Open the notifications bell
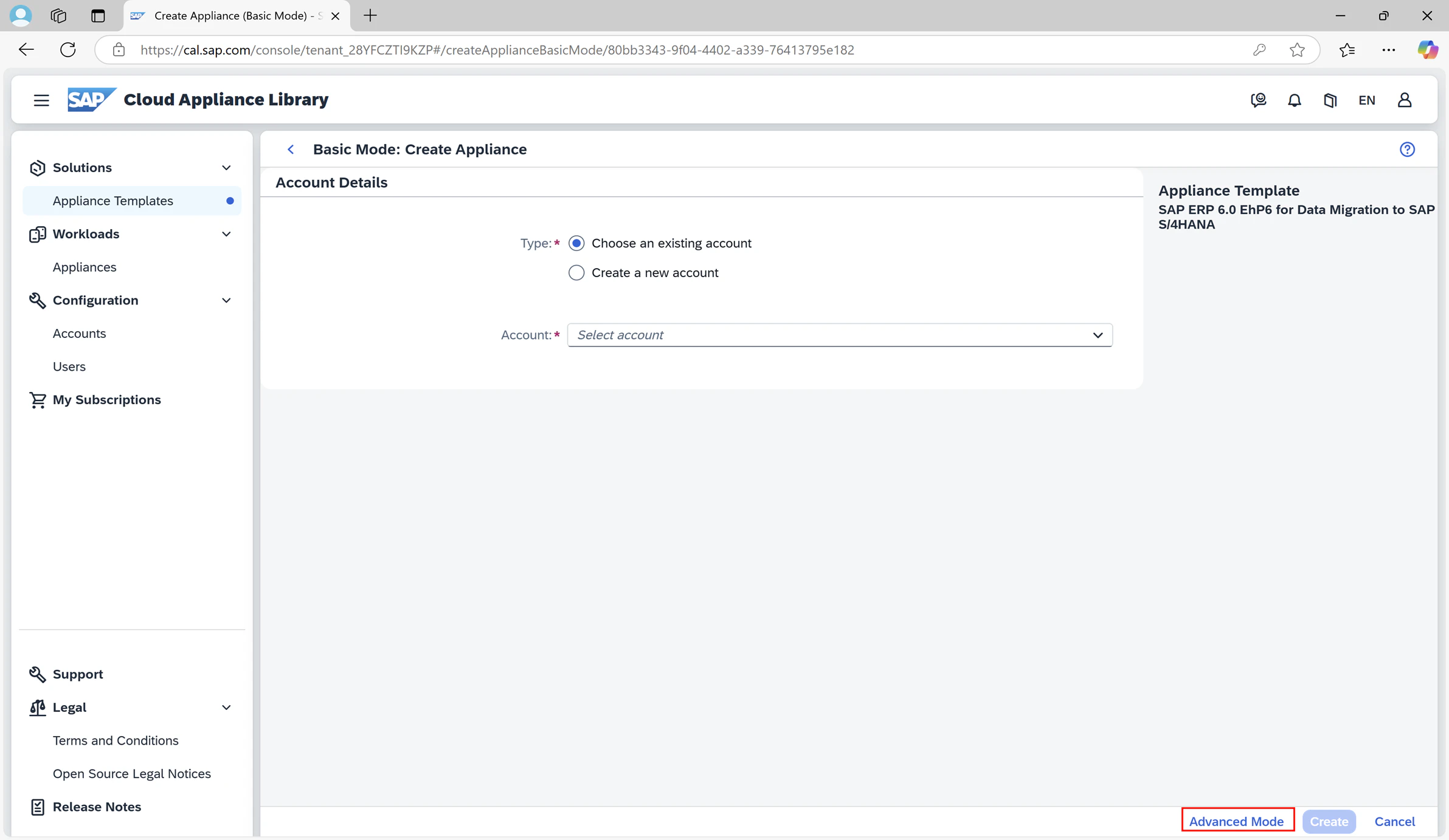1449x840 pixels. coord(1295,100)
